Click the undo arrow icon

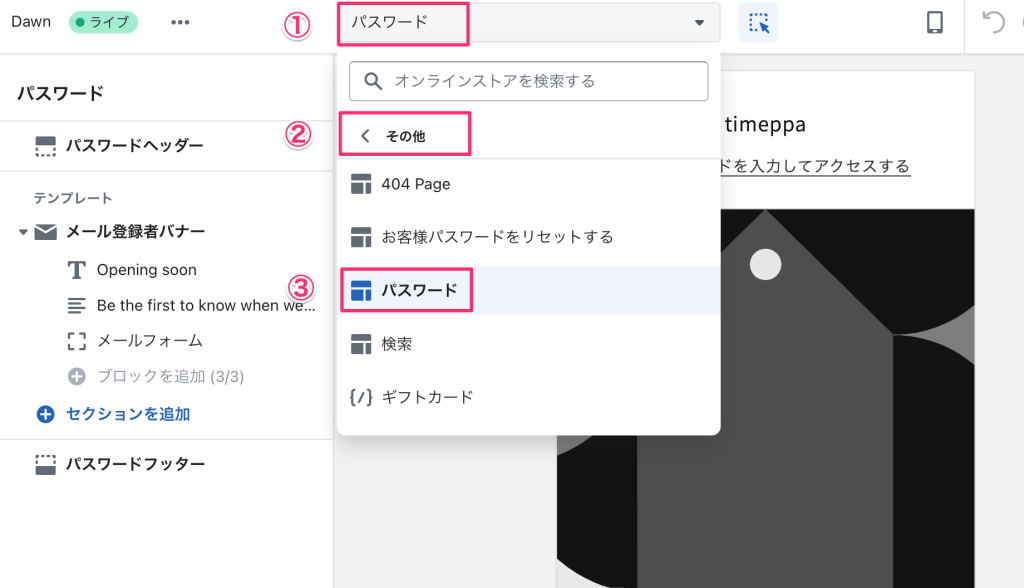pos(993,22)
